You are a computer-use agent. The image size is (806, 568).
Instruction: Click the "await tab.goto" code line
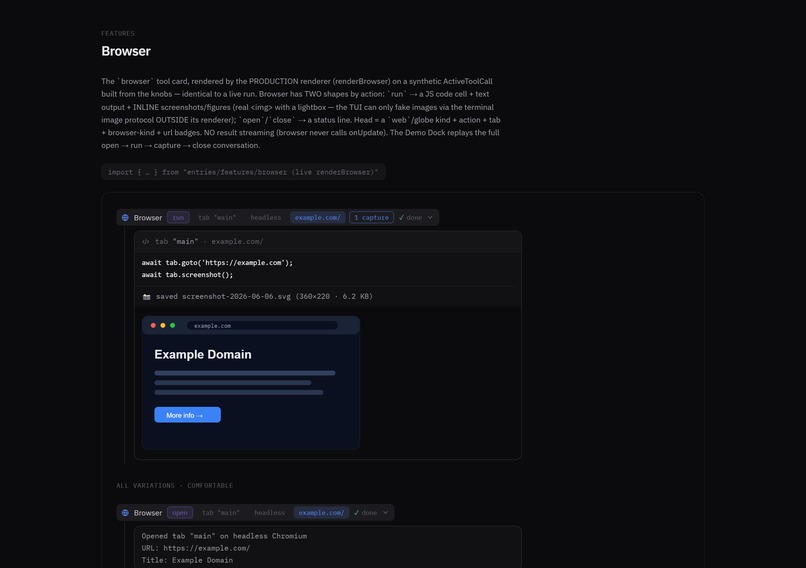[217, 263]
